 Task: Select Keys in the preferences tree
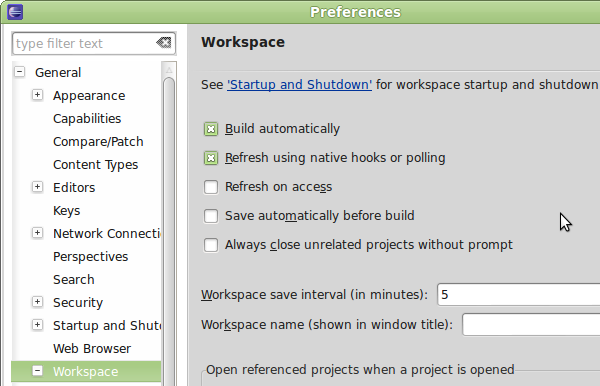point(67,211)
